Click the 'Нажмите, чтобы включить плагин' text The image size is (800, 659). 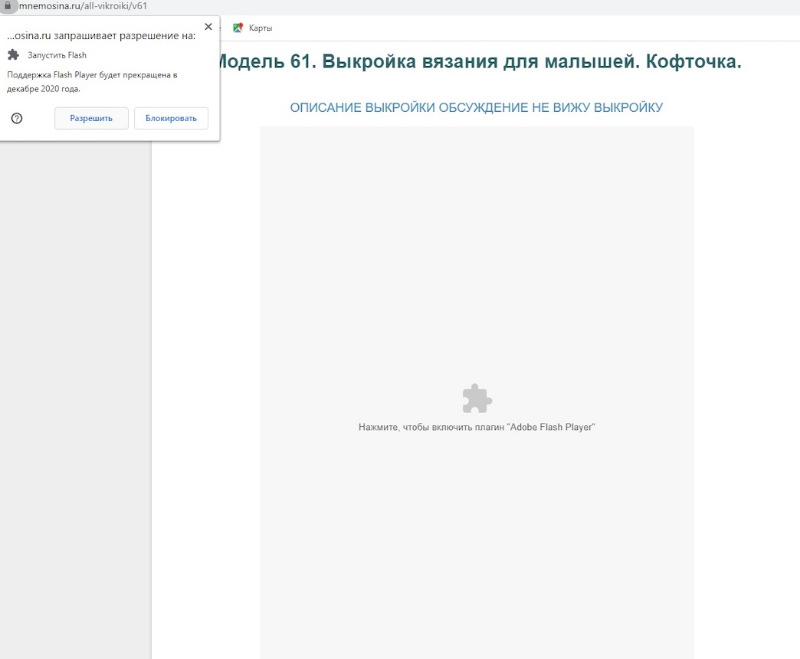477,427
